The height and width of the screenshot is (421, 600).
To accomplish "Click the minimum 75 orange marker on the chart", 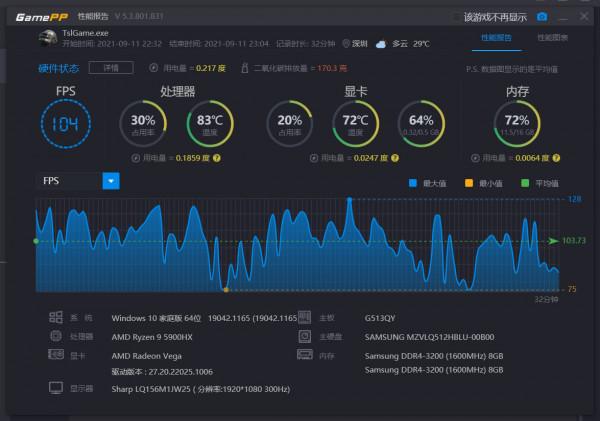I will tap(226, 290).
